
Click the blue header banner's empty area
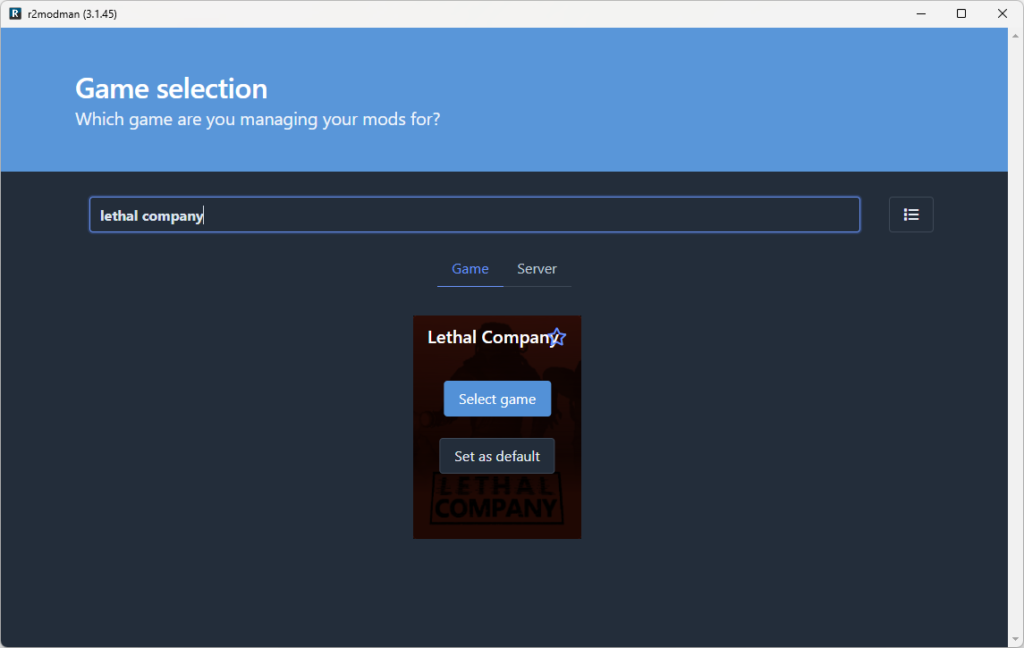pos(700,100)
